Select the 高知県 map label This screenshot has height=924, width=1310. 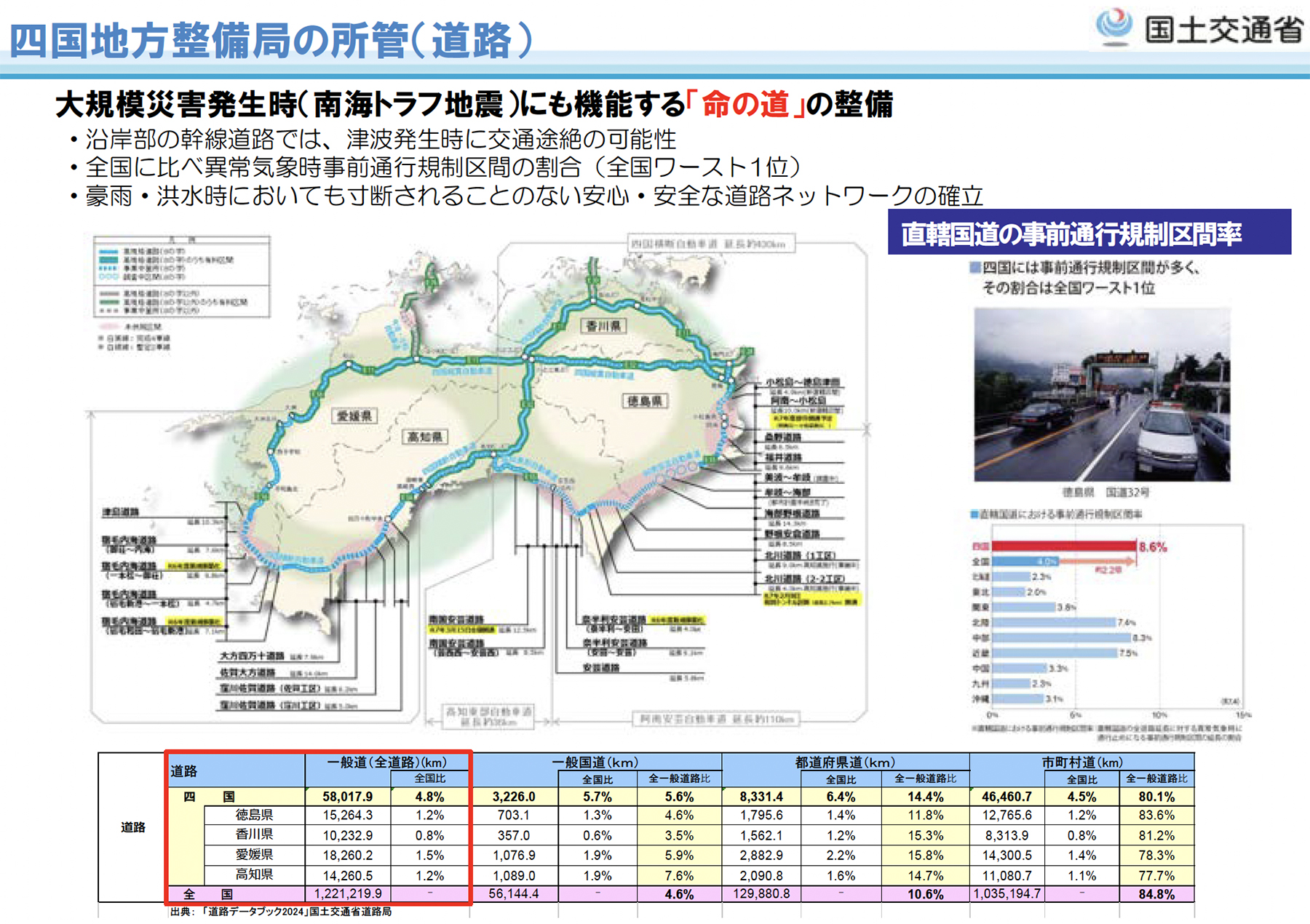[x=425, y=437]
